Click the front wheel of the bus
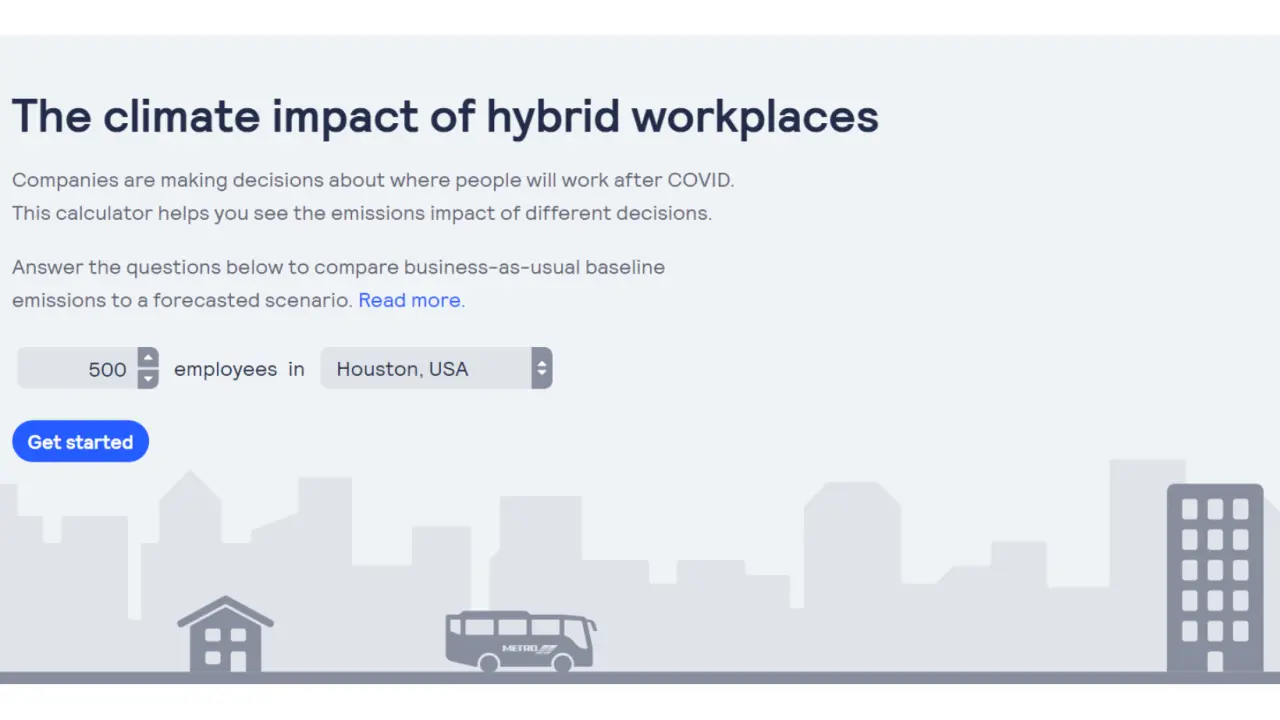 tap(562, 662)
